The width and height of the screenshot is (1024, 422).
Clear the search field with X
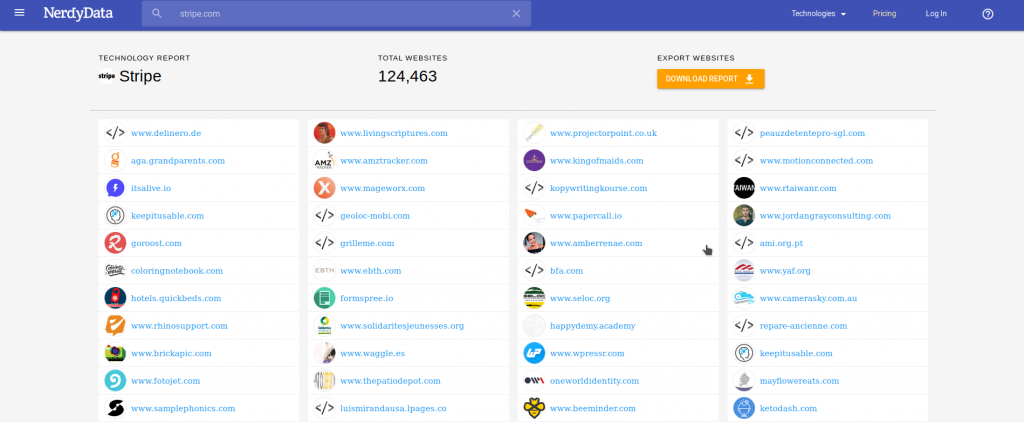516,13
